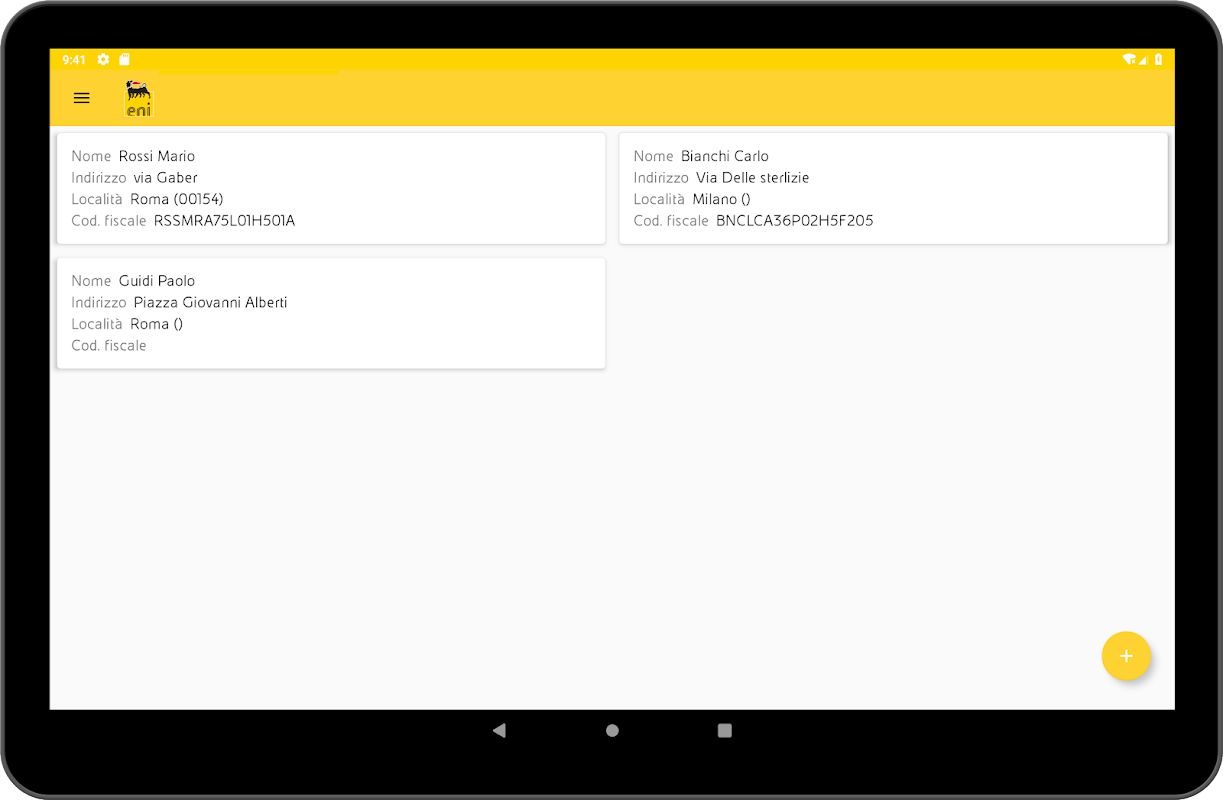Tap the Wi-Fi signal status icon
Viewport: 1223px width, 800px height.
click(1129, 60)
